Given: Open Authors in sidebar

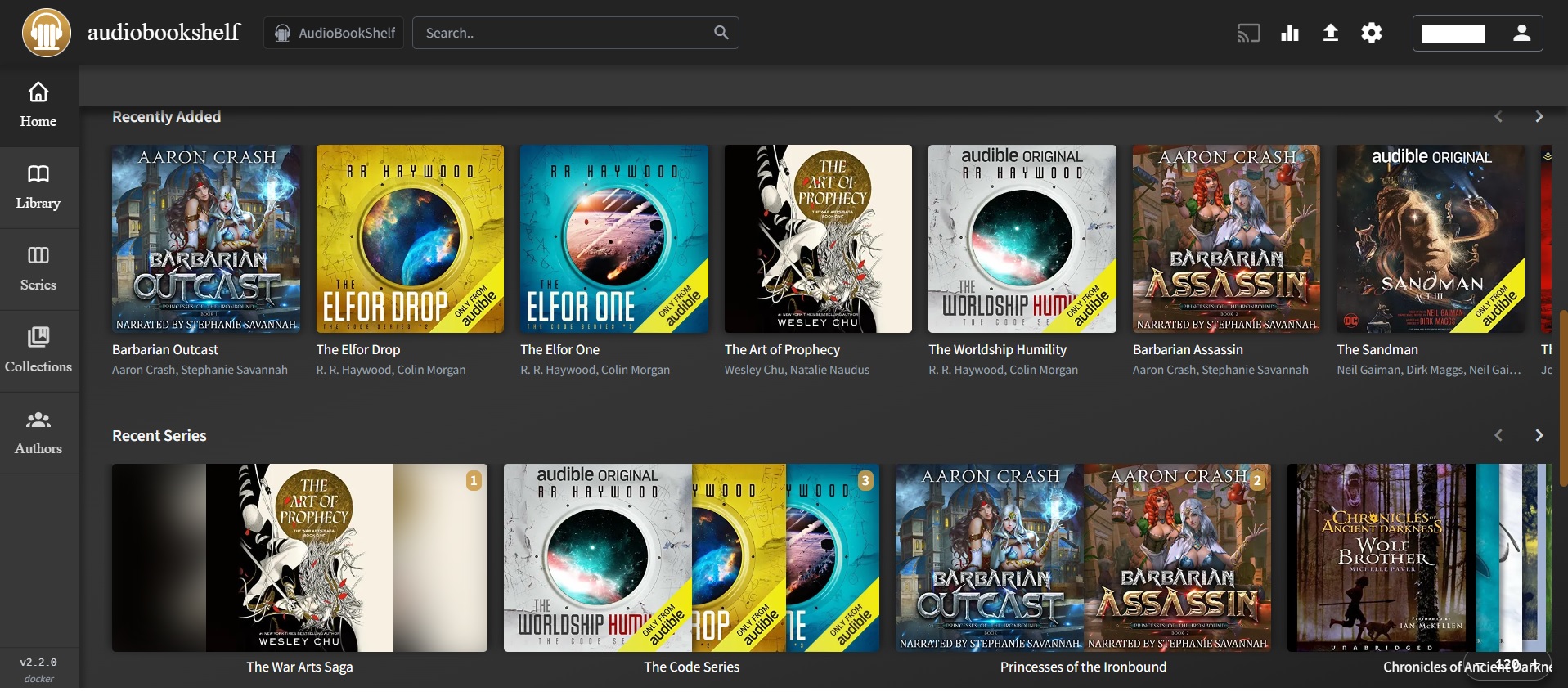Looking at the screenshot, I should point(38,433).
